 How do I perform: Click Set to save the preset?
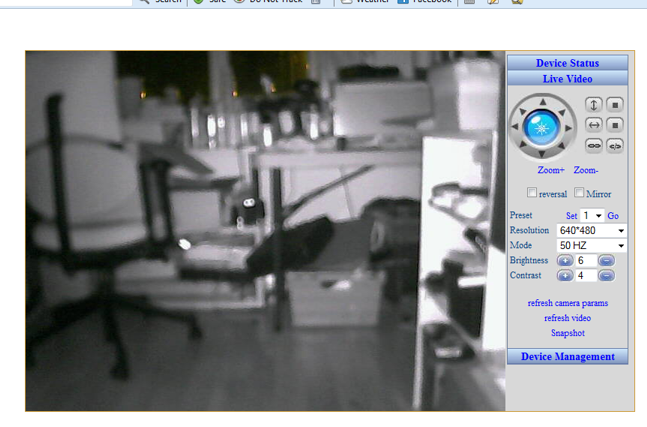[x=571, y=216]
